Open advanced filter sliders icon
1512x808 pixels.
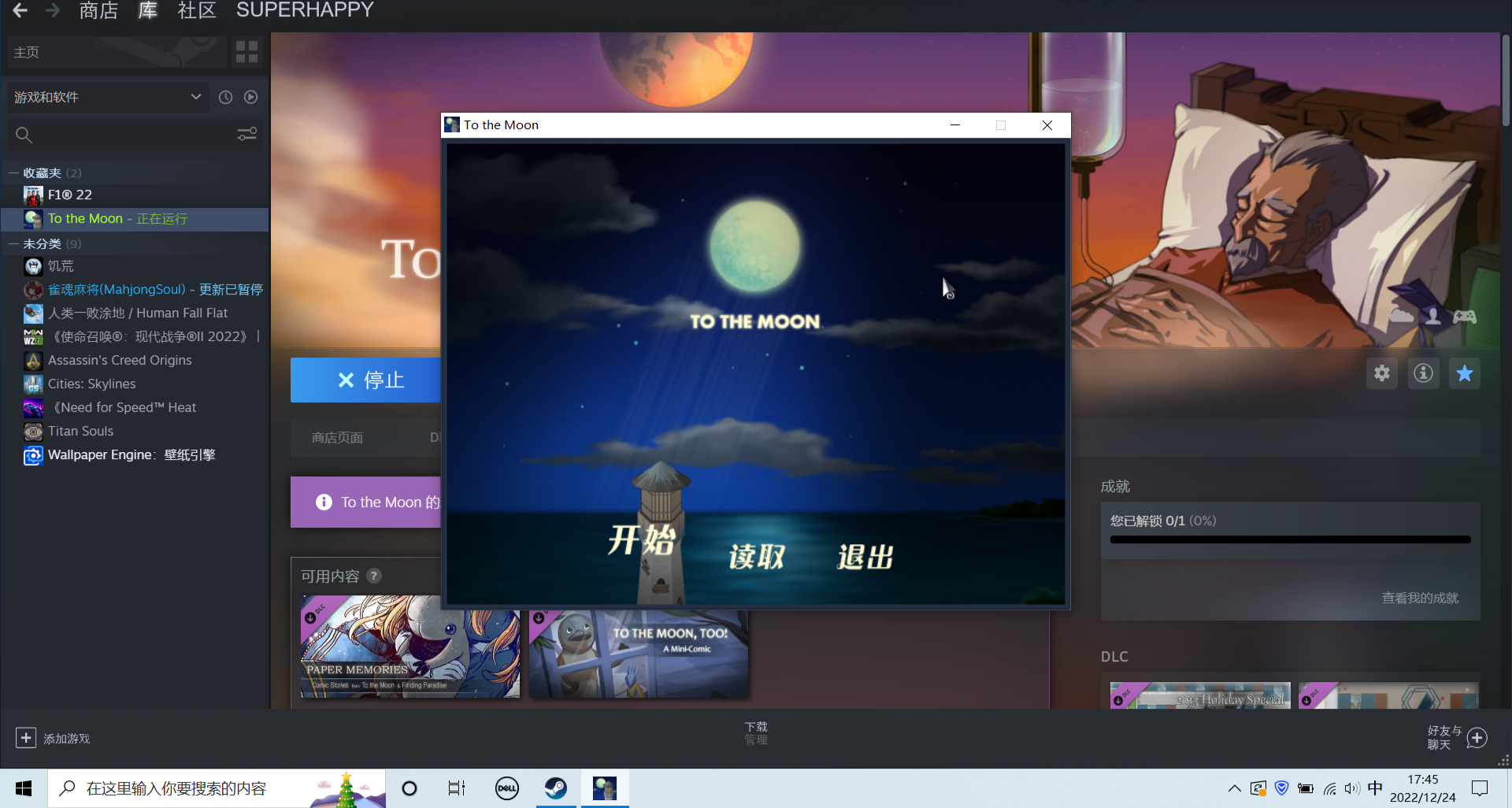(246, 135)
